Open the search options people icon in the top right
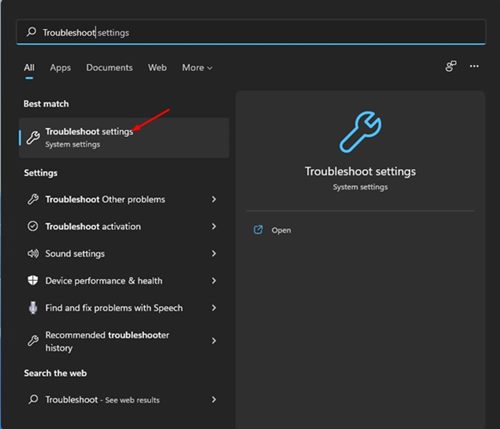The image size is (500, 429). tap(451, 66)
